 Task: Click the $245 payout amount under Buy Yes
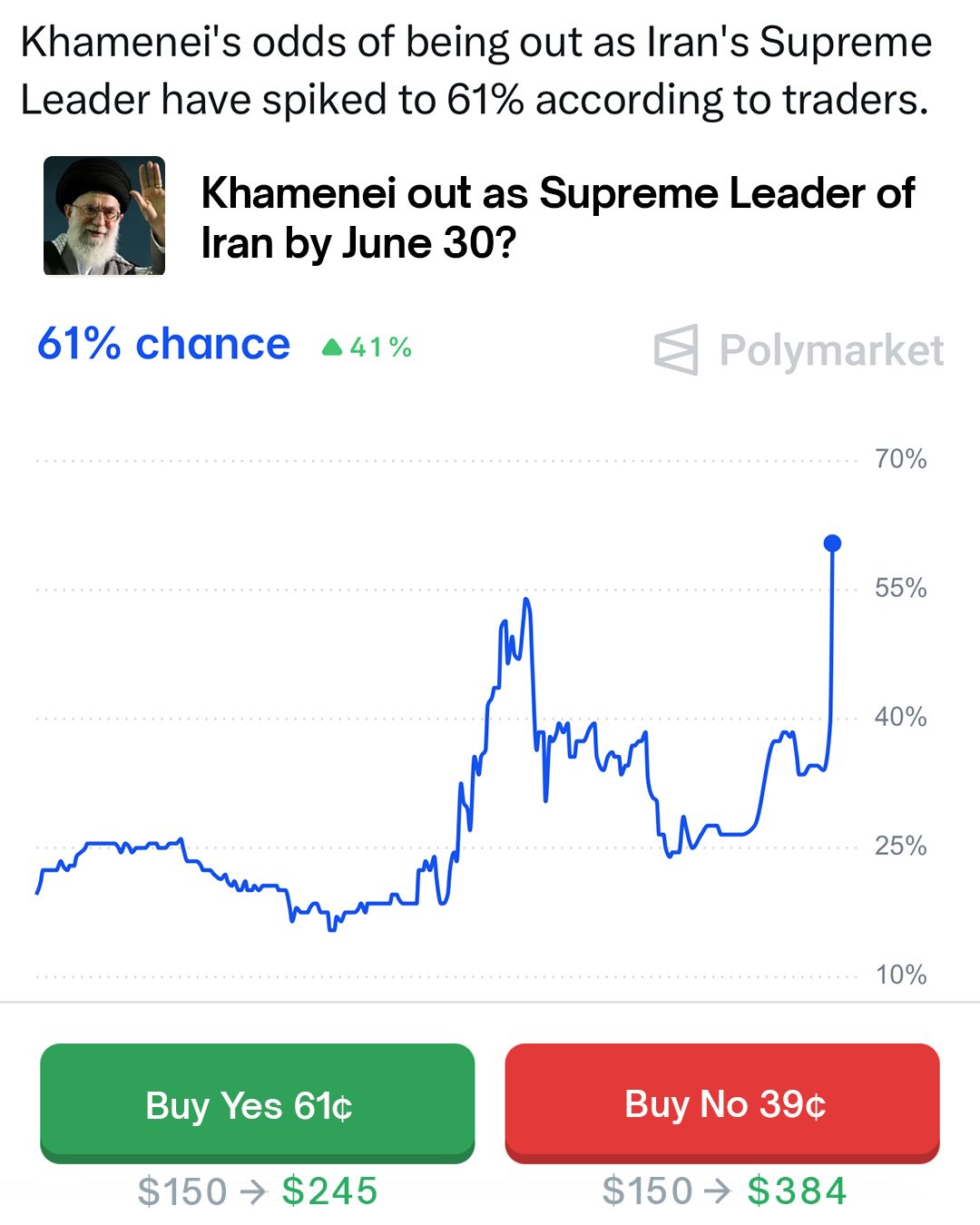click(329, 1191)
